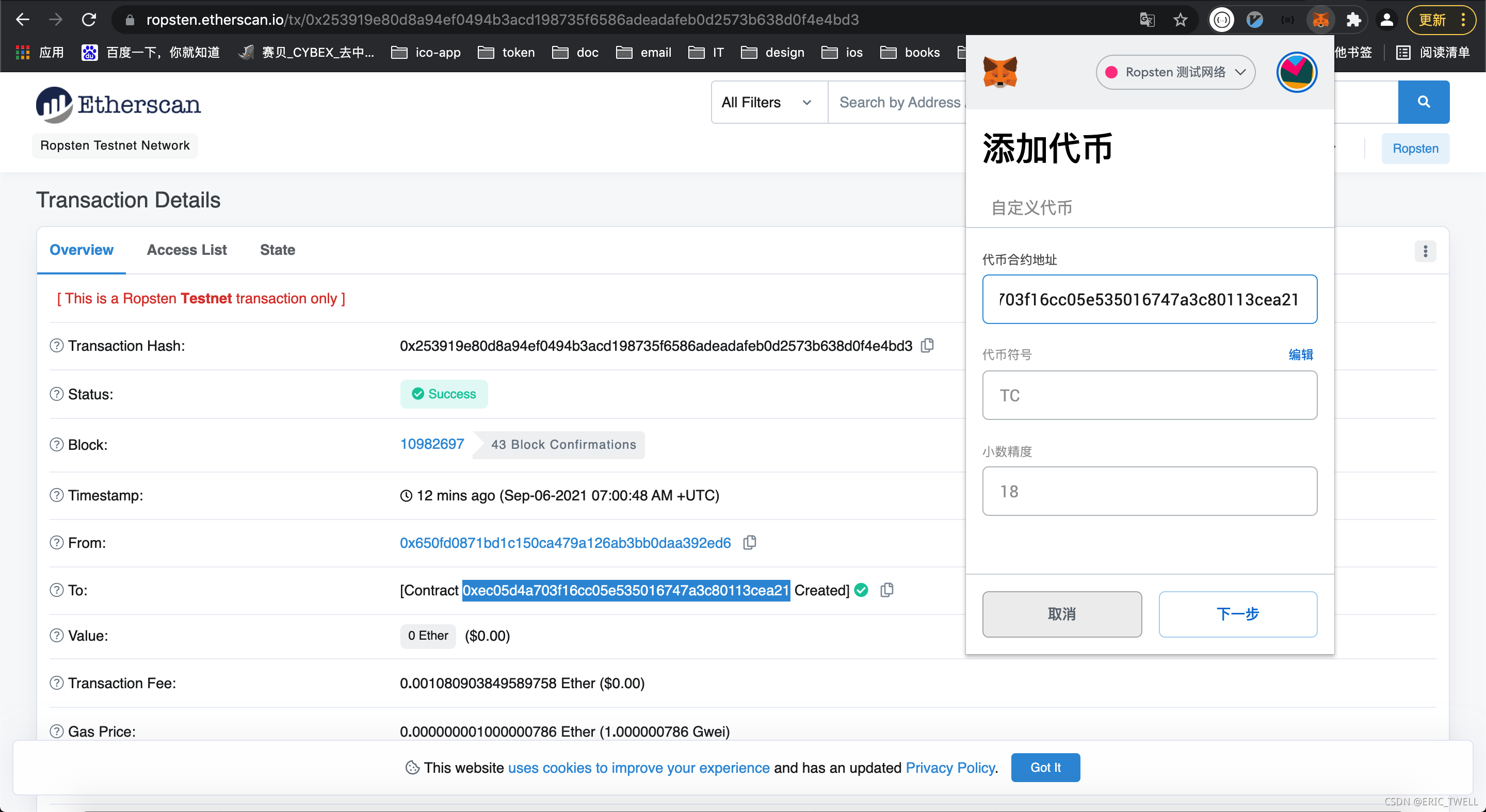Viewport: 1486px width, 812px height.
Task: Click the browser address bar URL
Action: [x=502, y=20]
